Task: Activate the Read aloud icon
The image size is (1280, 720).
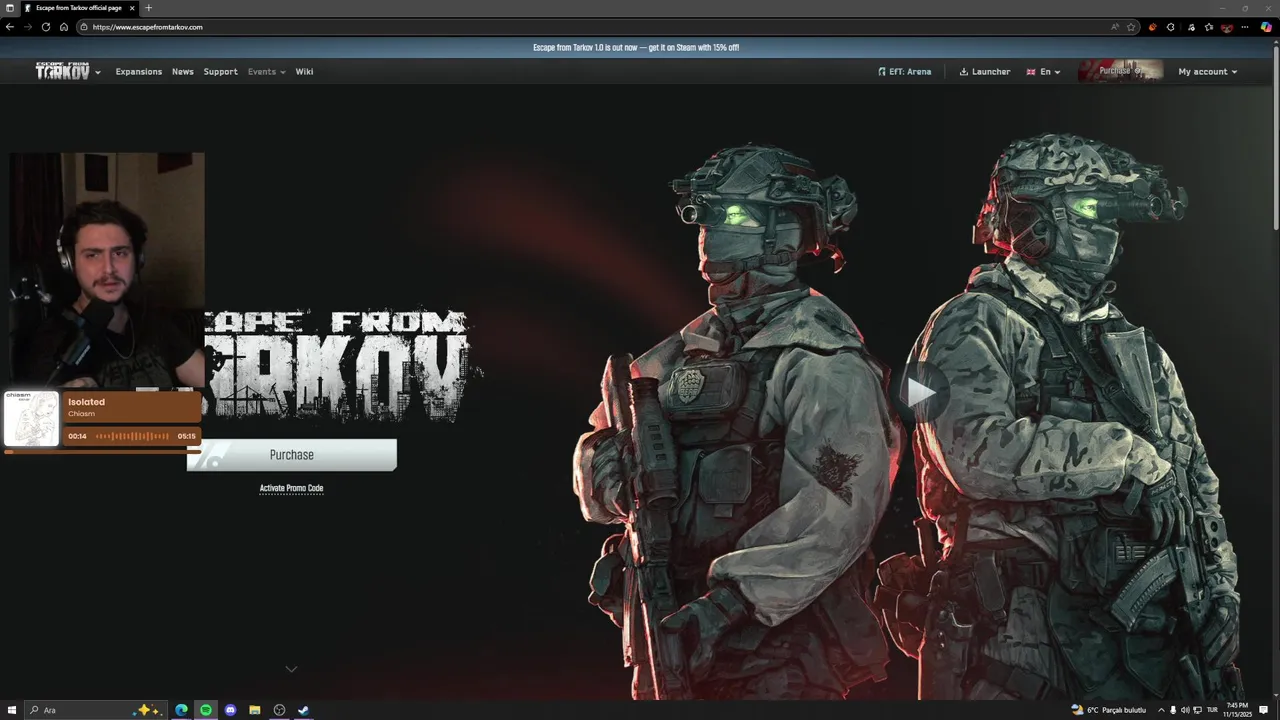Action: [1115, 27]
